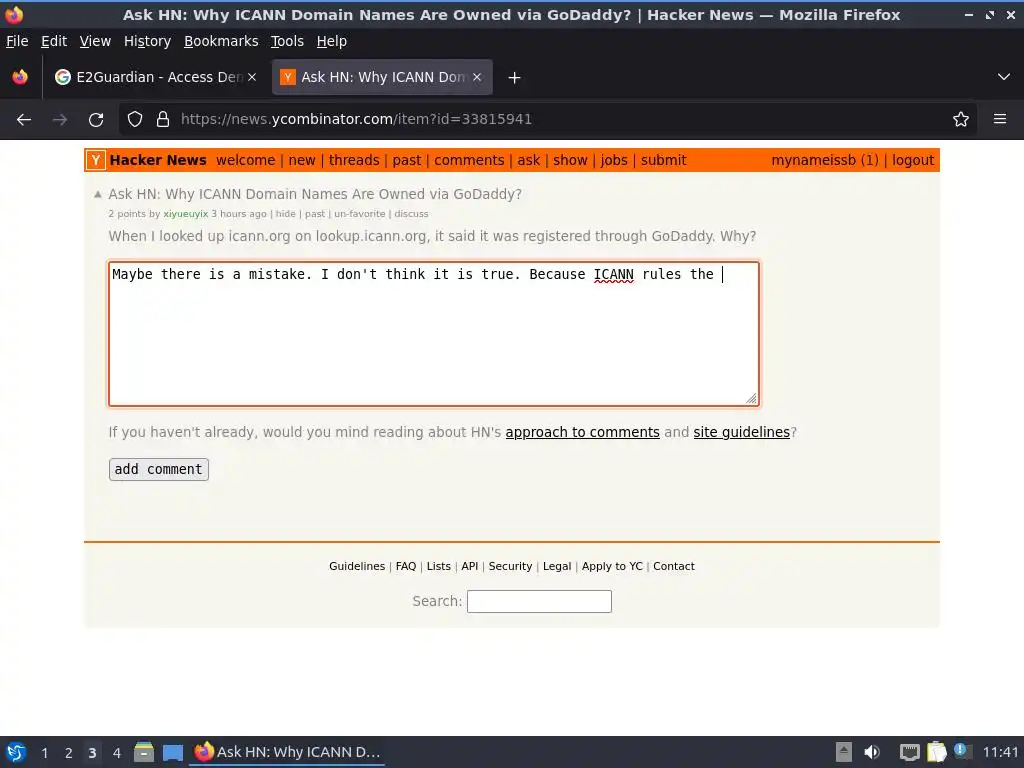Open the Bookmarks menu
Image resolution: width=1024 pixels, height=768 pixels.
point(221,41)
